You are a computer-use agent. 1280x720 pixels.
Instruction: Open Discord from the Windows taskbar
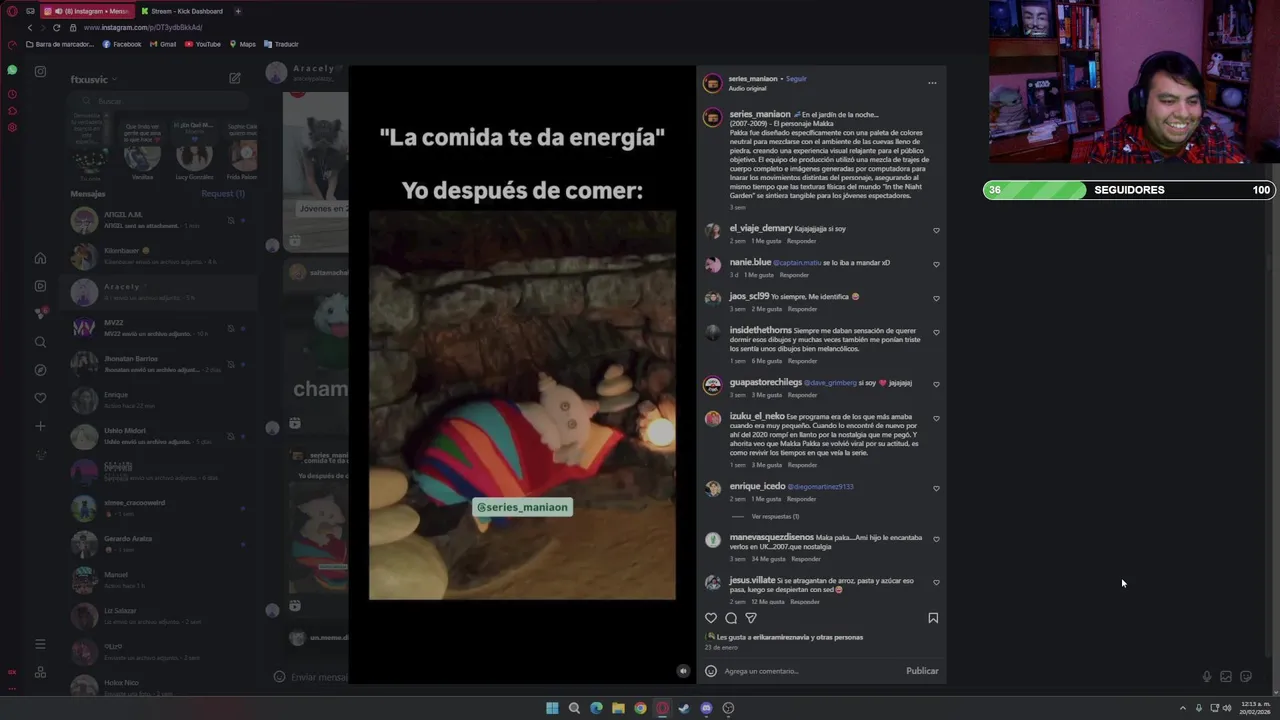point(706,708)
